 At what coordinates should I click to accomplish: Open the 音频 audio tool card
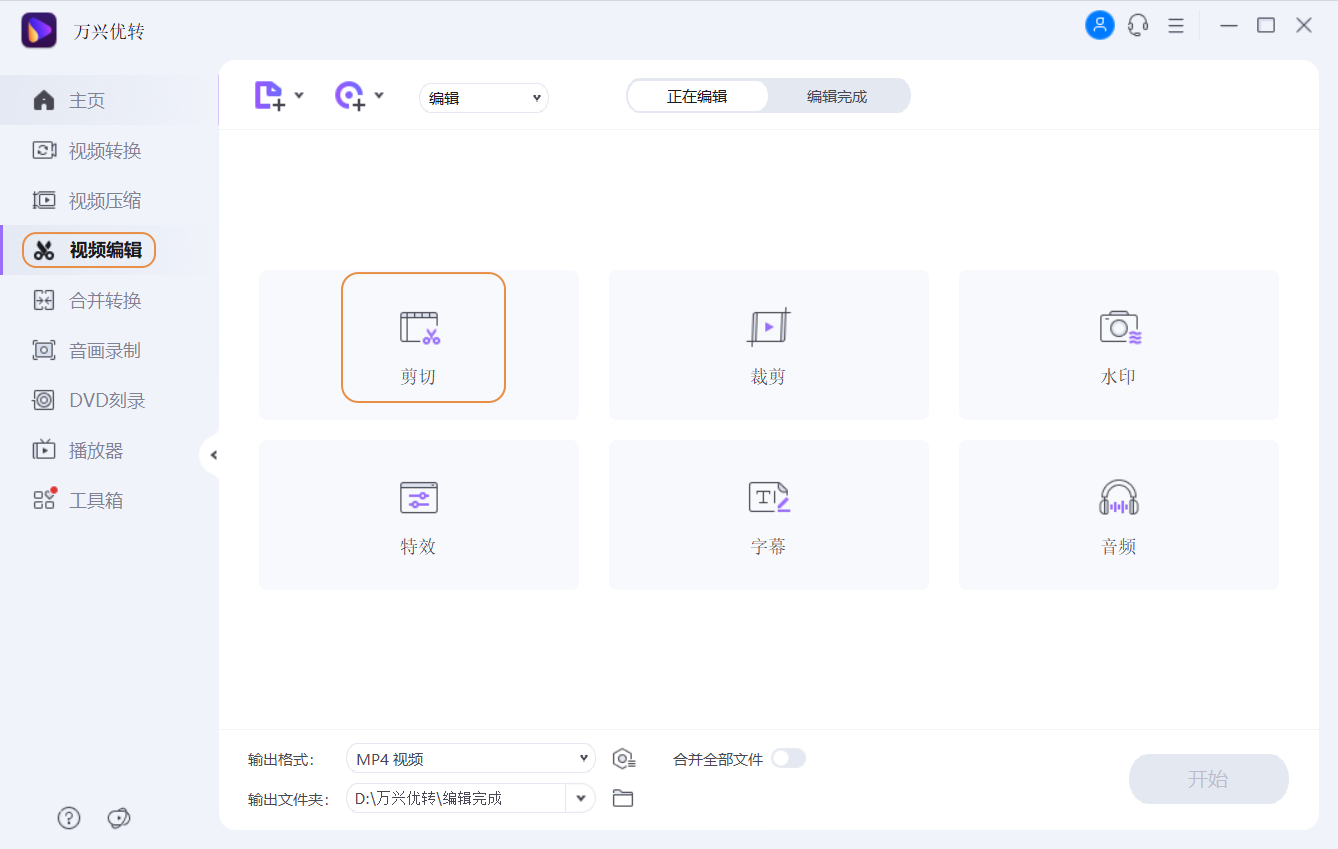[x=1119, y=515]
